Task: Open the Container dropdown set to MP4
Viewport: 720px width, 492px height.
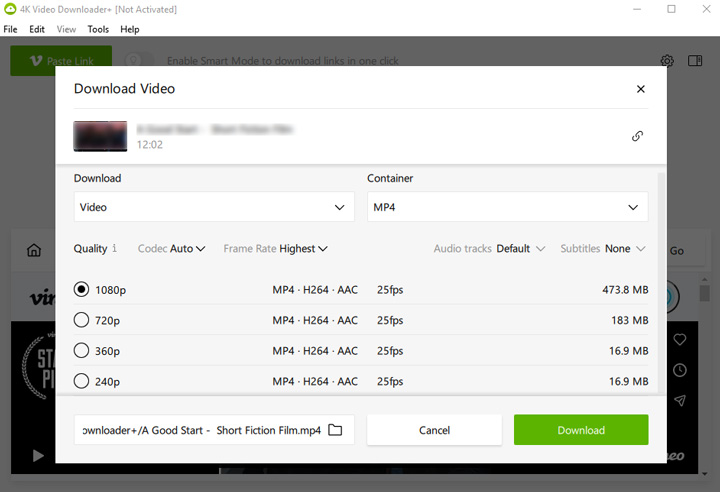Action: click(507, 207)
